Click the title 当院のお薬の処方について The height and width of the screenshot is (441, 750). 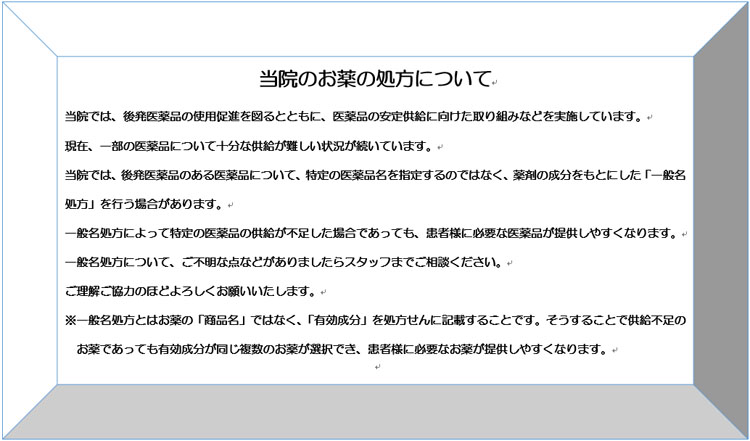[x=375, y=79]
